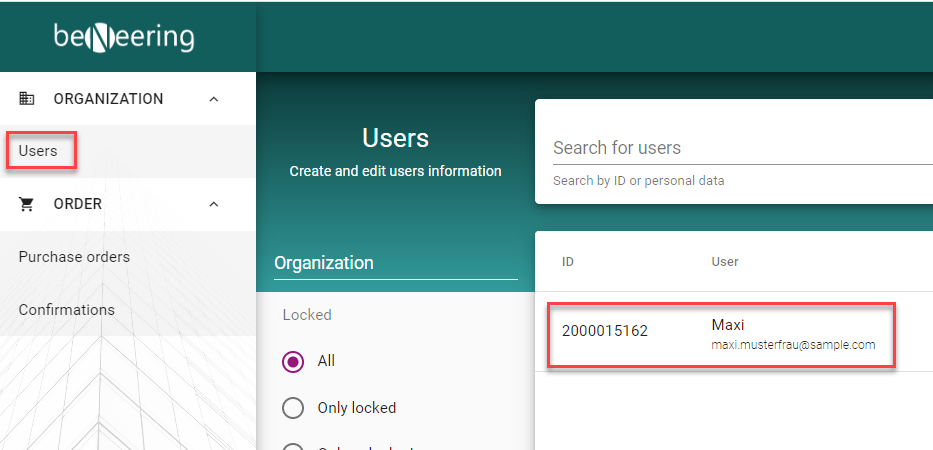Image resolution: width=933 pixels, height=450 pixels.
Task: Select the partially visible third radio option
Action: tap(293, 445)
